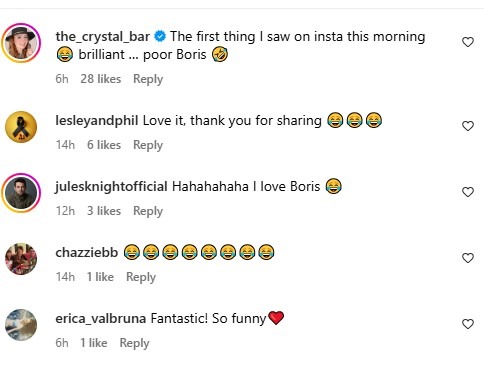The image size is (484, 367).
Task: Like lesleyandphil's comment with the heart icon
Action: (468, 126)
